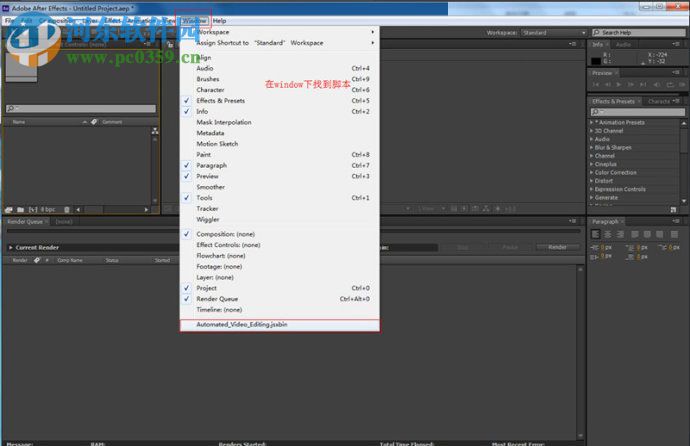Create a new folder in Project panel
The height and width of the screenshot is (446, 690).
(20, 210)
